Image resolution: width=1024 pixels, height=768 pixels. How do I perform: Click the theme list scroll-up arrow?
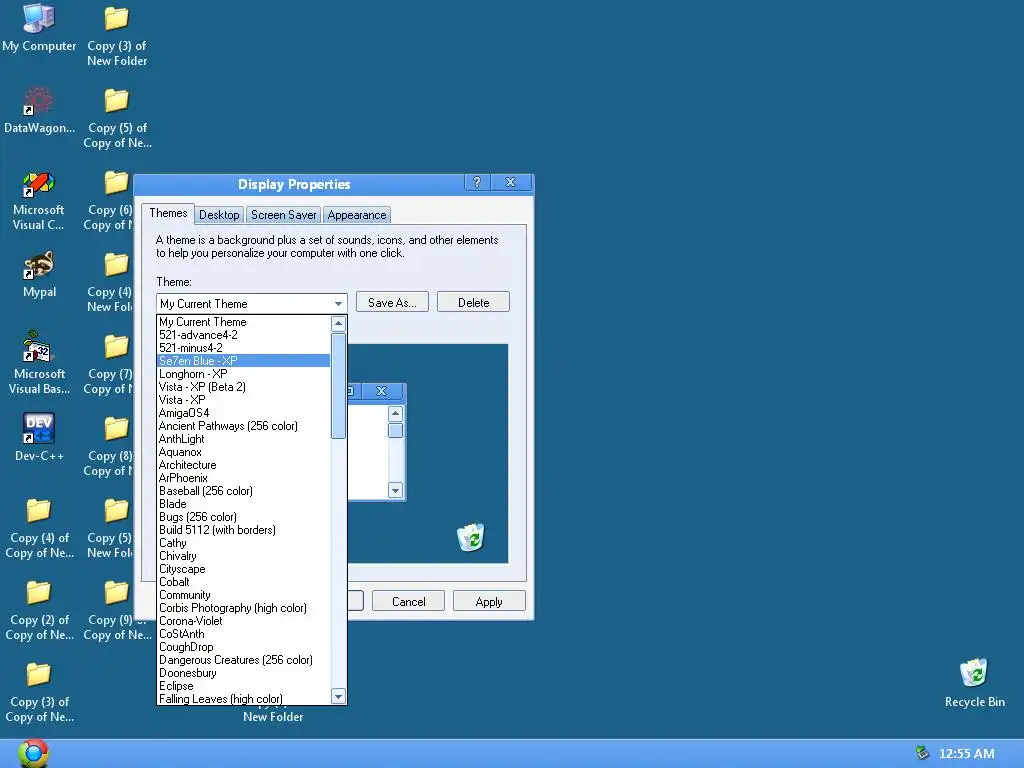tap(338, 323)
